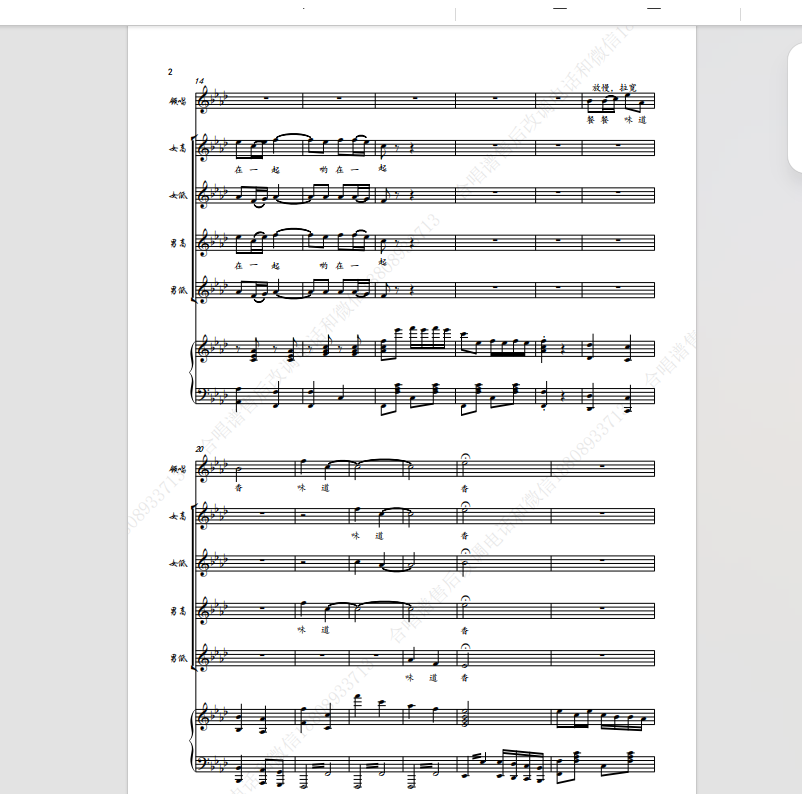Click the fermata above the lead part's final note
Screen dimensions: 802x802
(x=465, y=456)
